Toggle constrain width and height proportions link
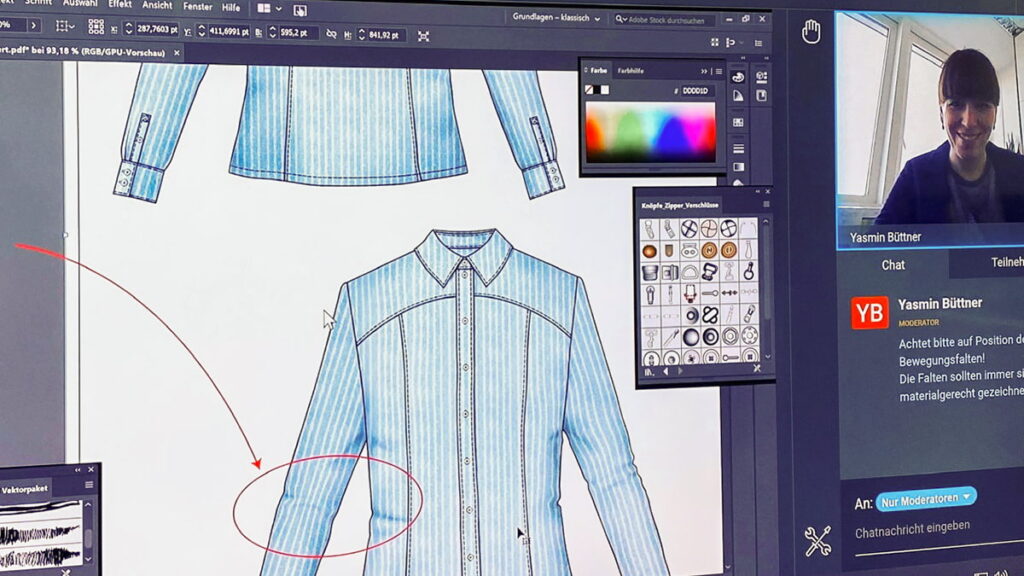The height and width of the screenshot is (576, 1024). pyautogui.click(x=331, y=34)
